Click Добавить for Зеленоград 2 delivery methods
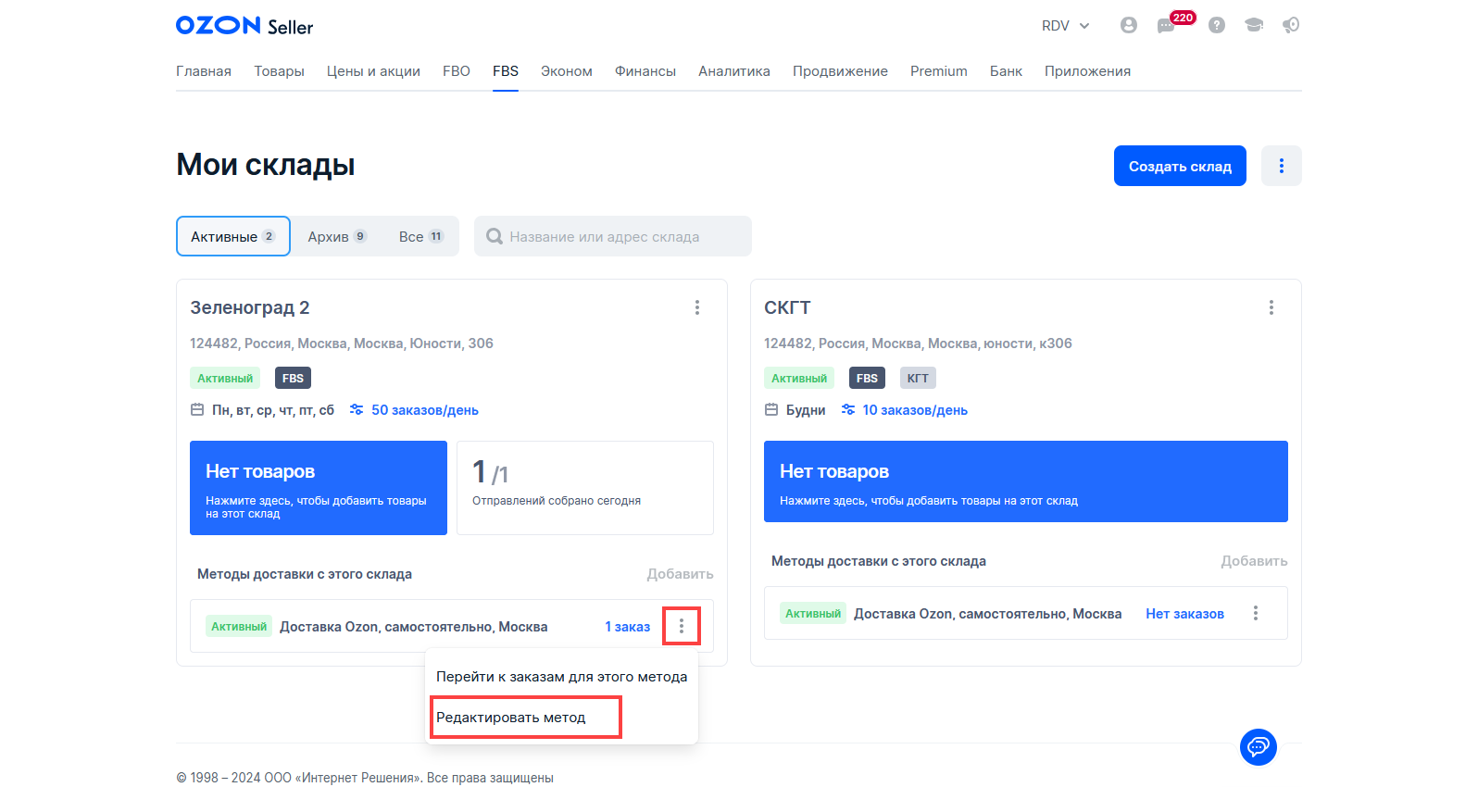The image size is (1478, 812). (x=680, y=574)
